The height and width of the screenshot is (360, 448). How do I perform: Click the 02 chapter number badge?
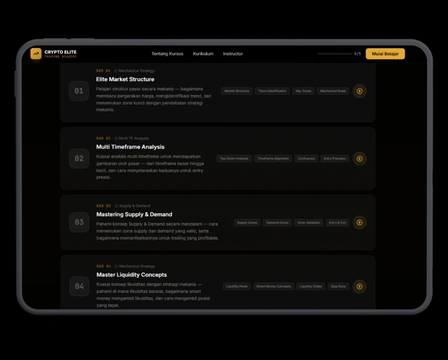coord(79,159)
